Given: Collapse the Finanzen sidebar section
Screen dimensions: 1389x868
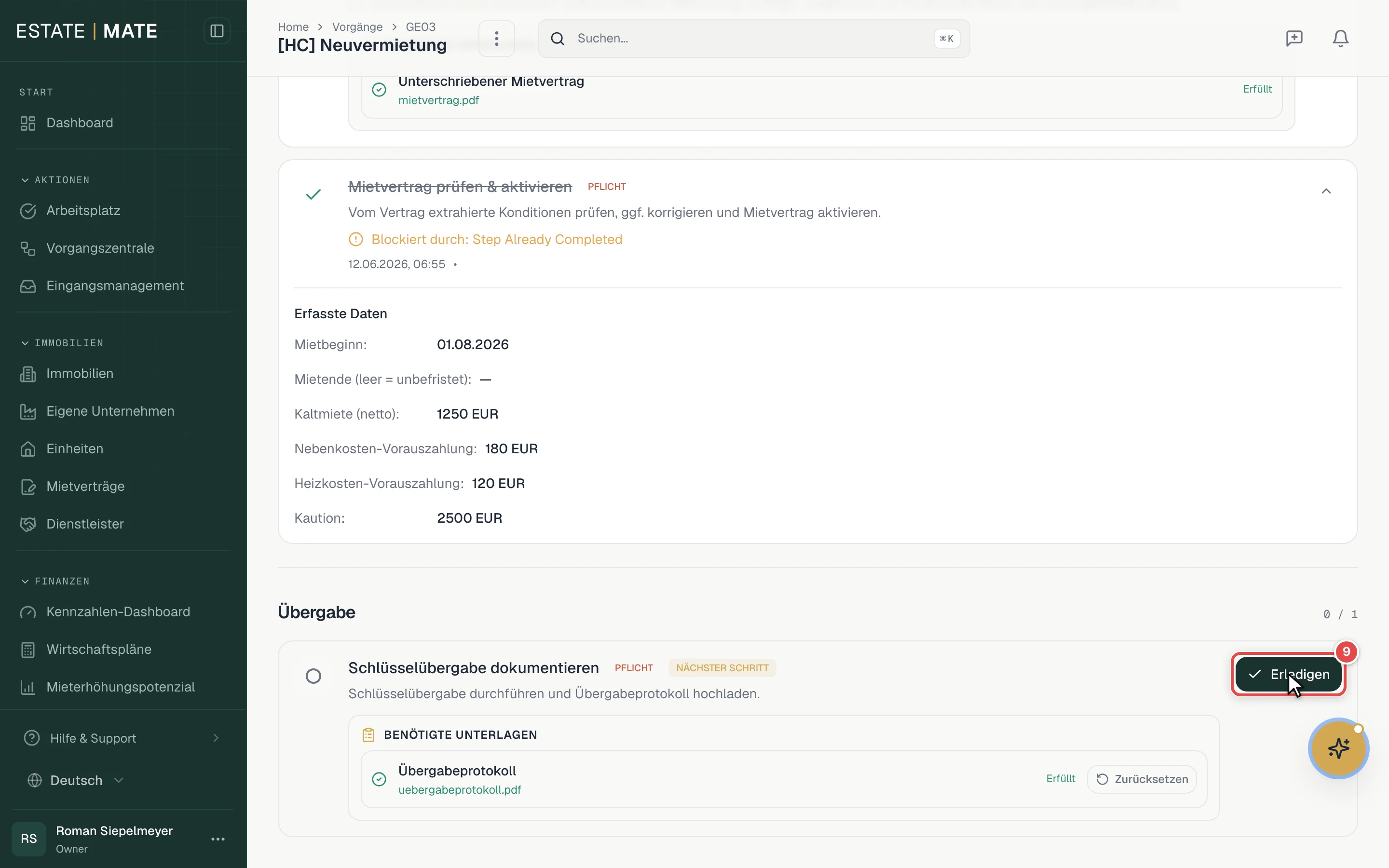Looking at the screenshot, I should coord(55,581).
